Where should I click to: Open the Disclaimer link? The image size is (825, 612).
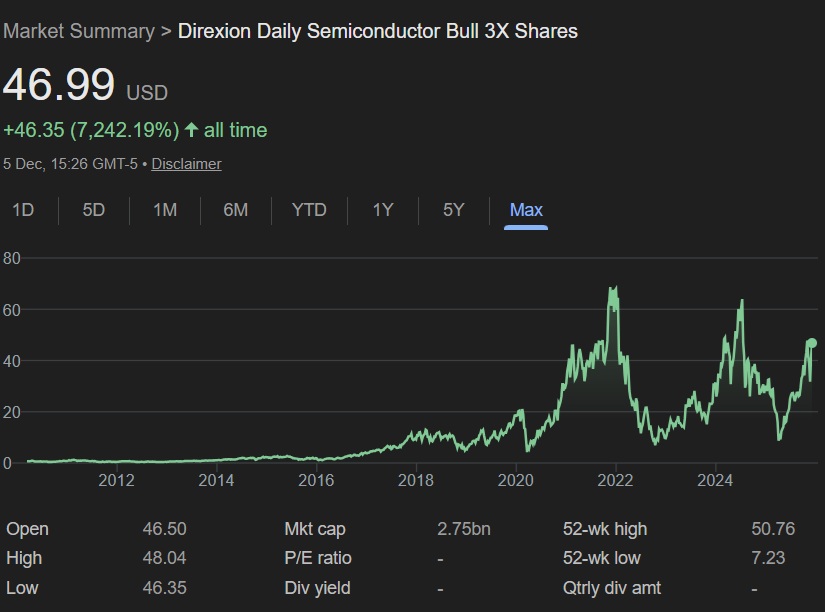[186, 164]
